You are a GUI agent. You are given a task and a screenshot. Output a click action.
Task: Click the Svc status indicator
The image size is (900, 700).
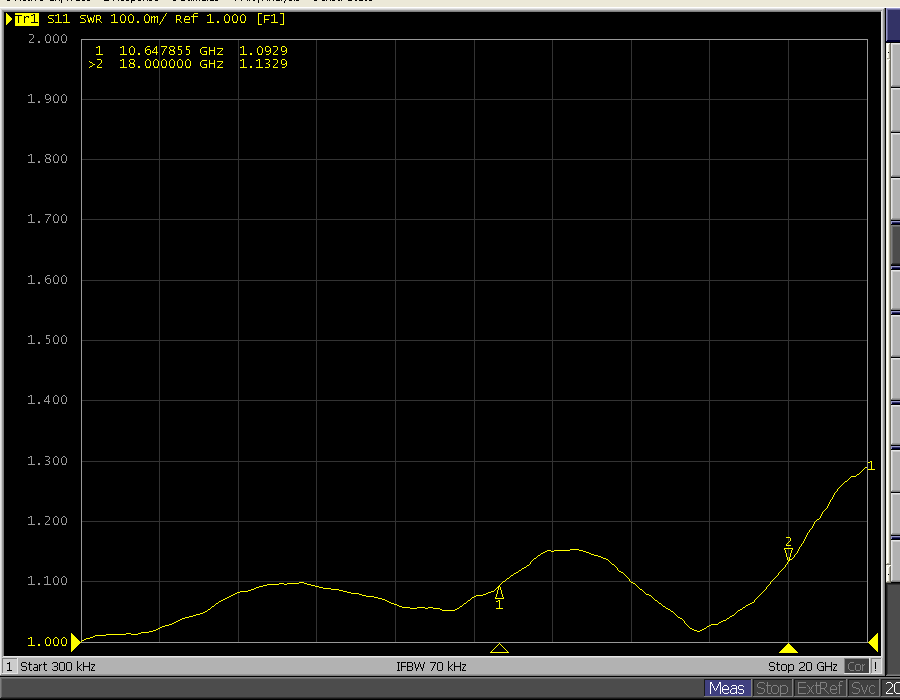863,688
